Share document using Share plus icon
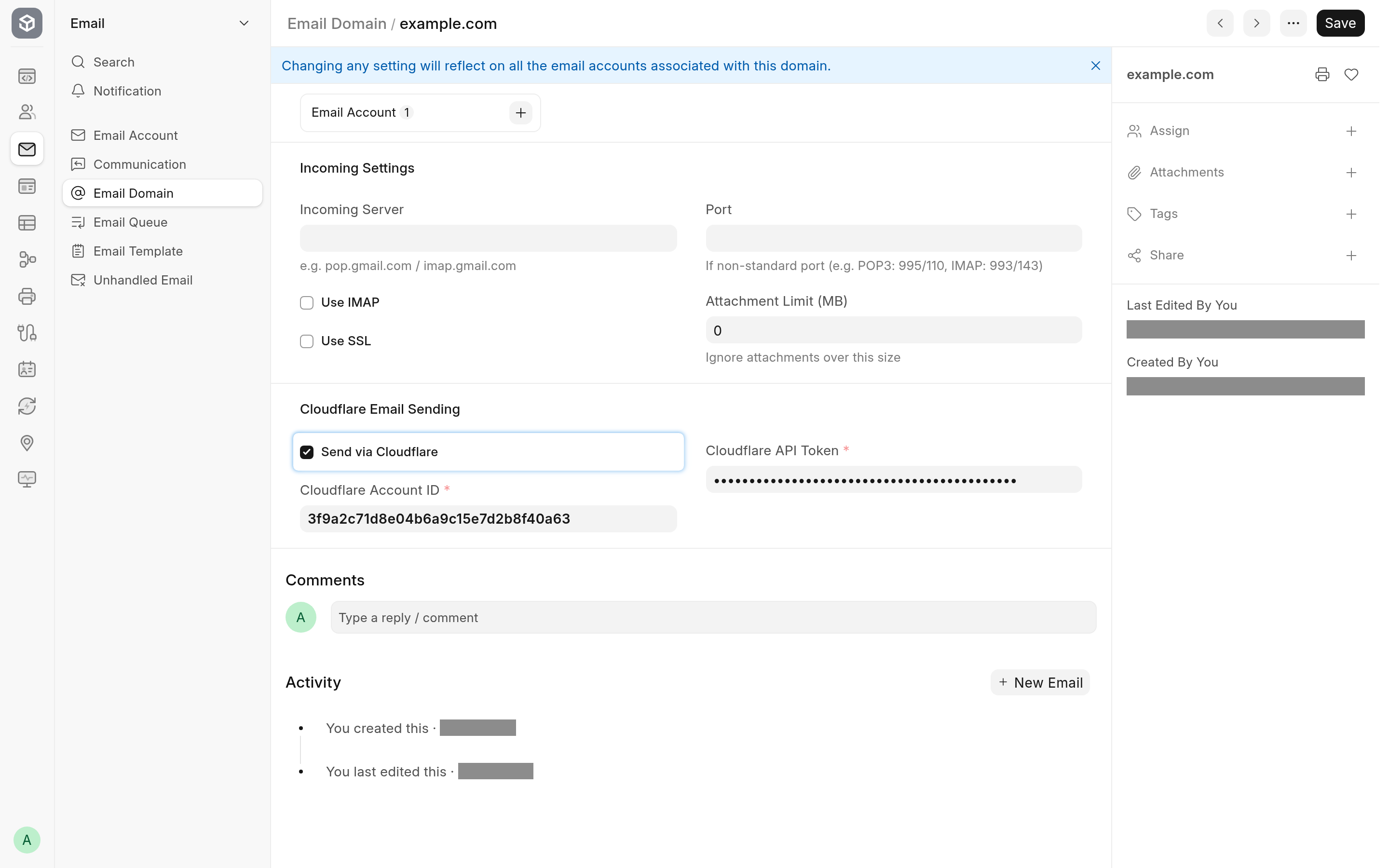 (x=1351, y=255)
